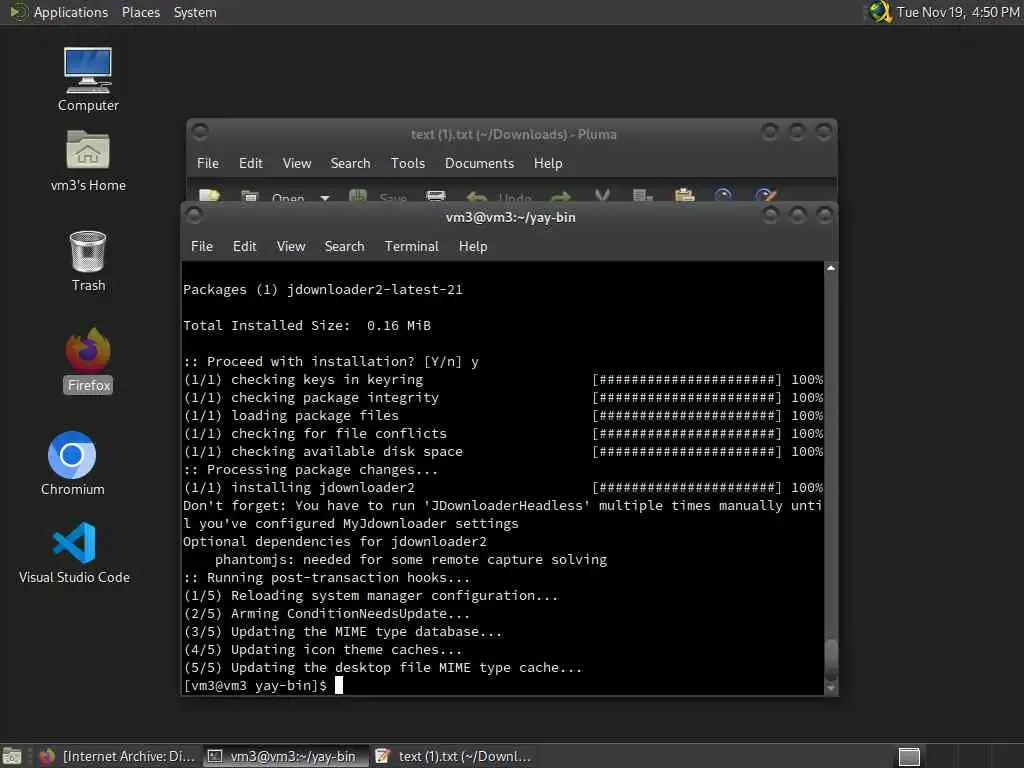Click Pluma window menu button at title left
The width and height of the screenshot is (1024, 768).
pos(200,132)
